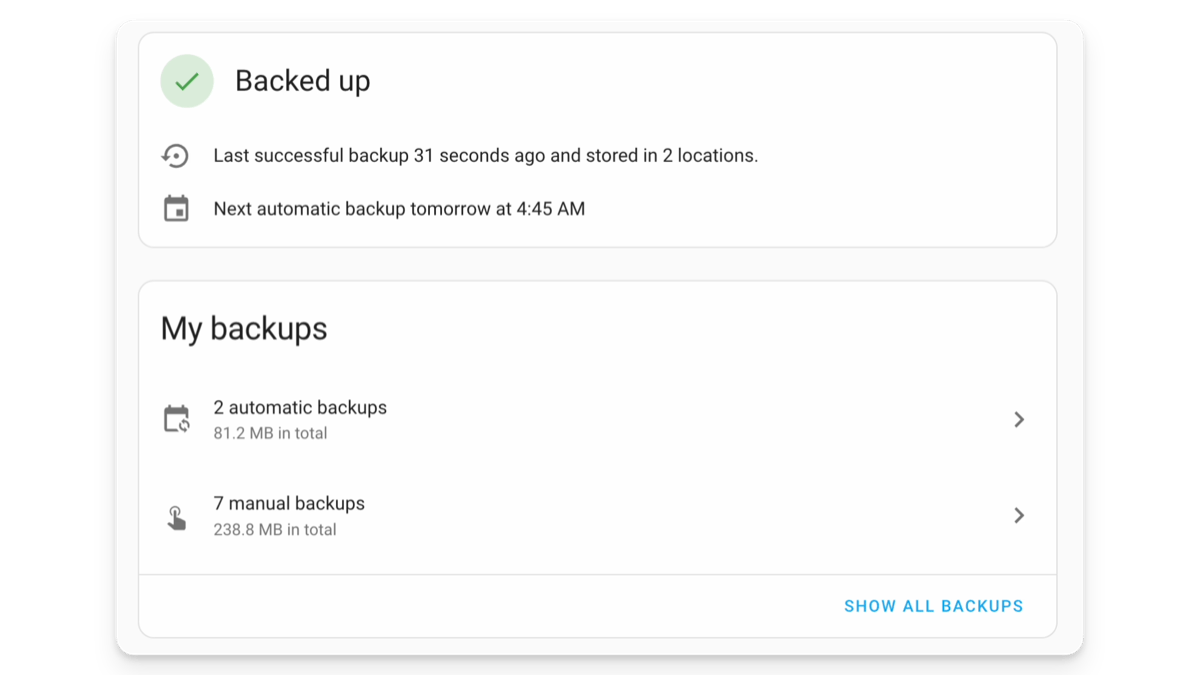
Task: Select the 2 automatic backups row
Action: coord(300,407)
